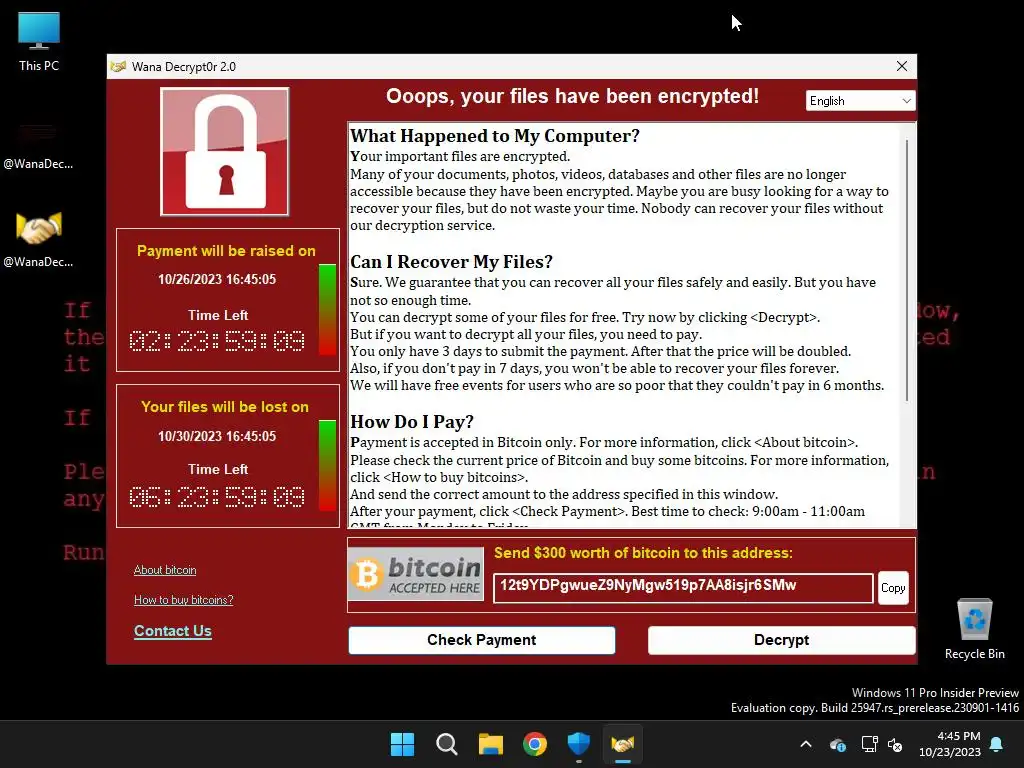Open the Recycle Bin on desktop
This screenshot has height=768, width=1024.
pyautogui.click(x=974, y=629)
